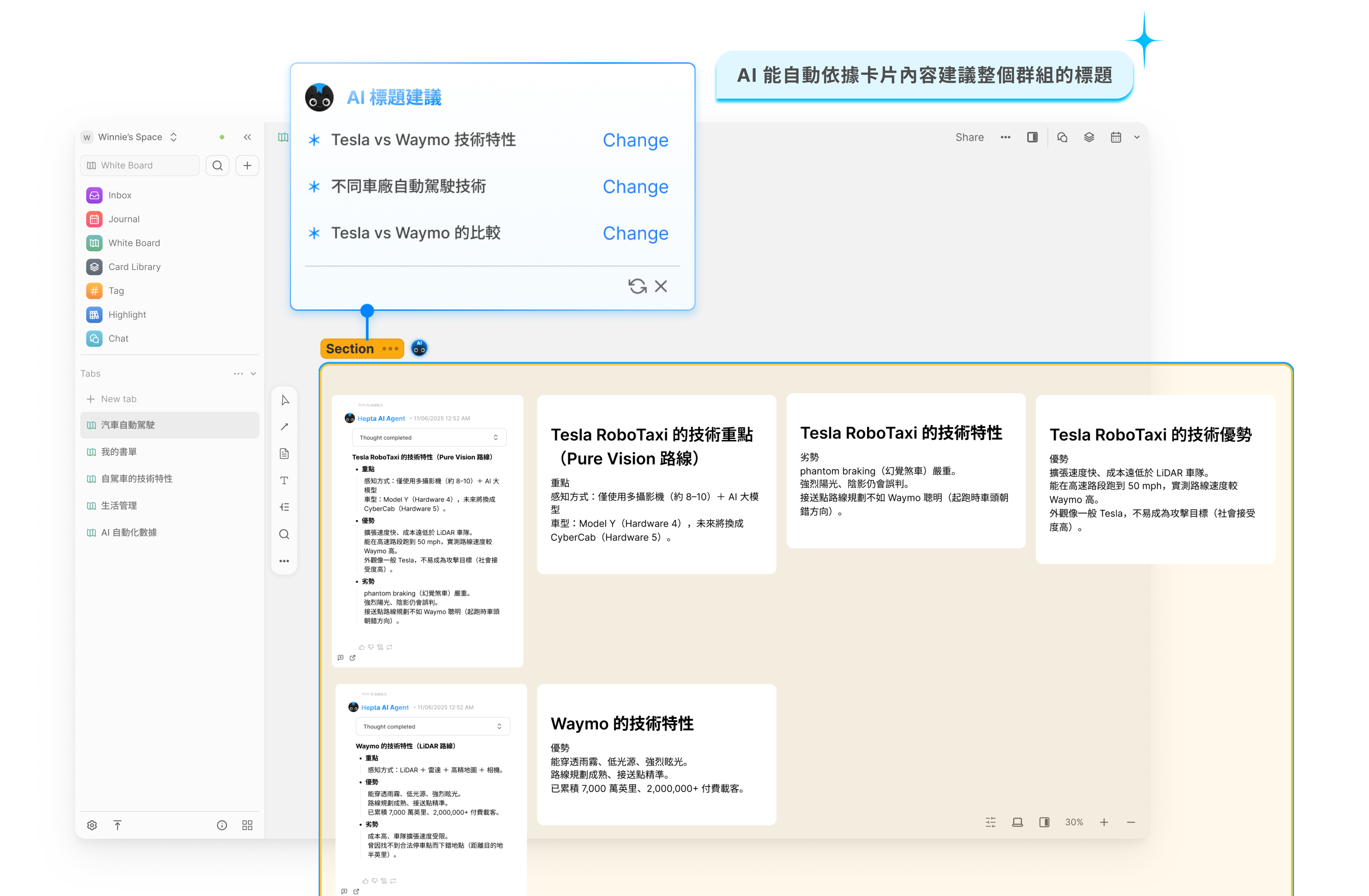Open the 自駕車的技術特性 tab
This screenshot has width=1369, height=896.
click(x=137, y=479)
